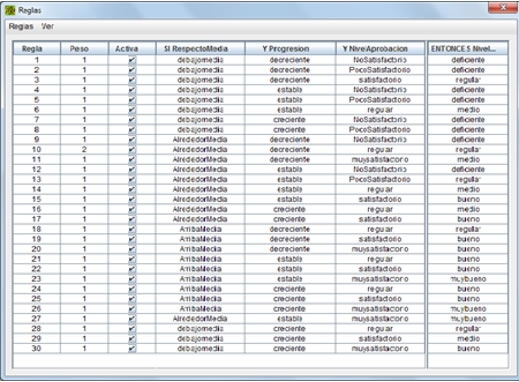Toggle the Activa checkbox for rule 19
Image resolution: width=519 pixels, height=382 pixels.
coord(132,239)
